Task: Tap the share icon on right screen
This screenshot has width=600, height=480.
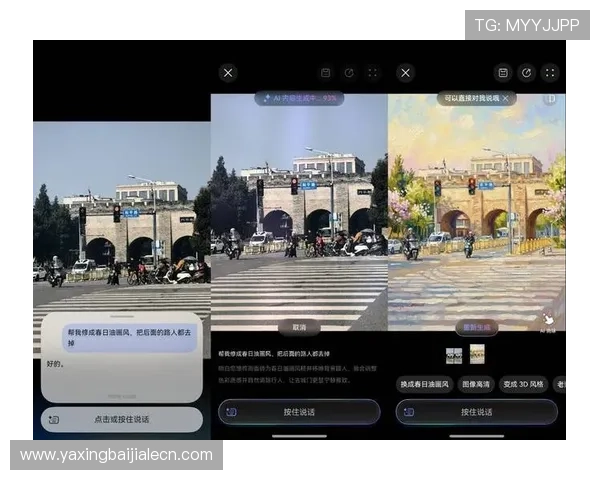Action: (527, 73)
